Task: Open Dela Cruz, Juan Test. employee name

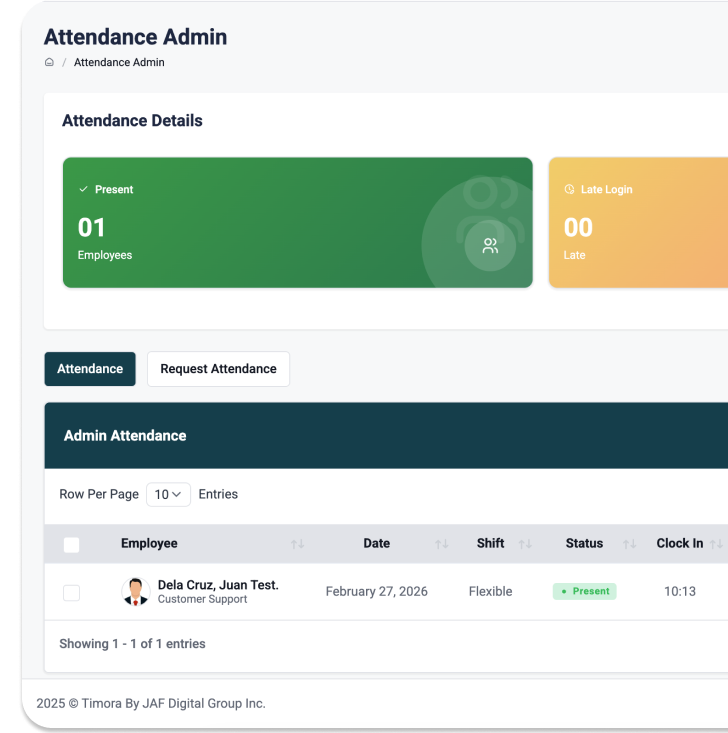Action: [218, 585]
